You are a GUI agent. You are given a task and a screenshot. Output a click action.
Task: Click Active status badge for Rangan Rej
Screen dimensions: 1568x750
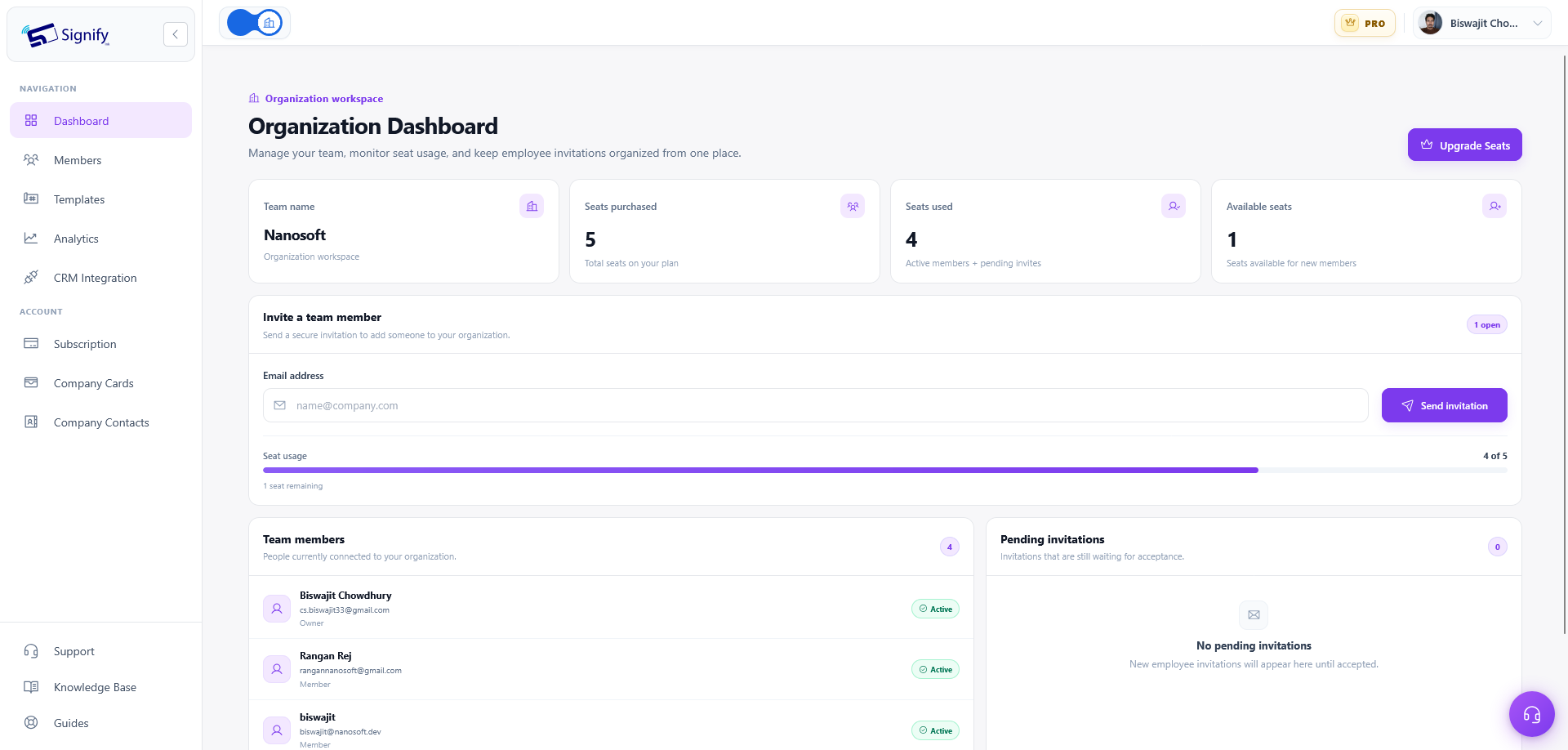point(935,669)
